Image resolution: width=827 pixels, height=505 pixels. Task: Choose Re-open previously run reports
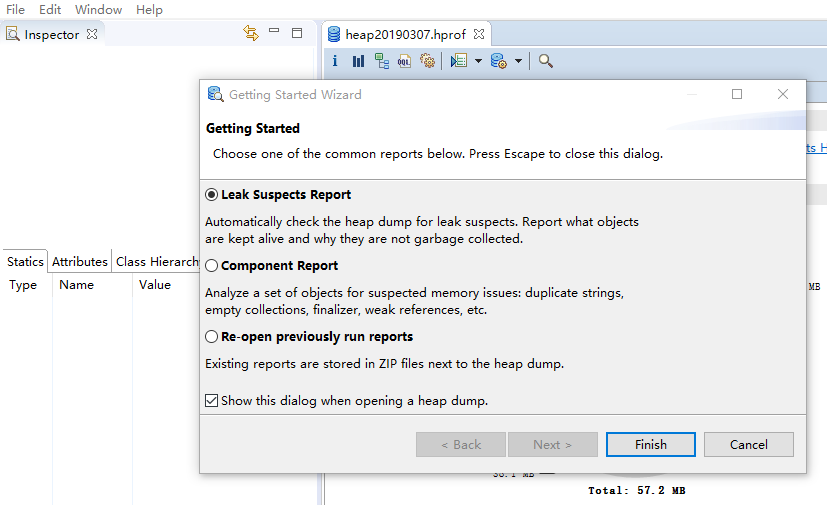pyautogui.click(x=212, y=337)
